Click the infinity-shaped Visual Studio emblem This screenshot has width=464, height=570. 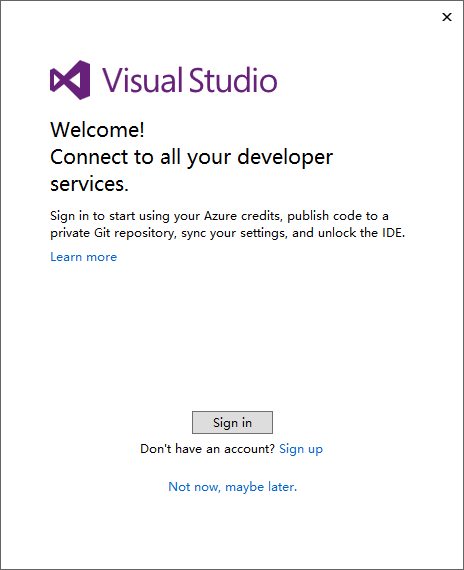(x=70, y=80)
